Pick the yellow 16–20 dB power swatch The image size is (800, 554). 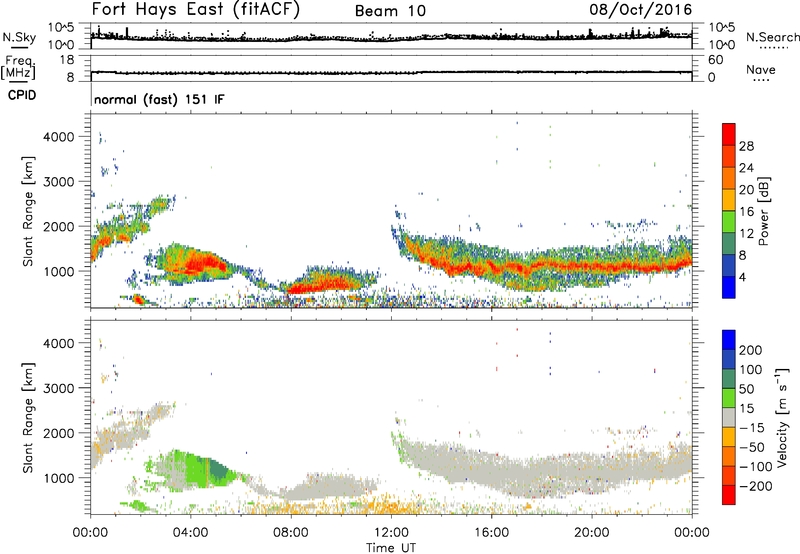(x=729, y=199)
